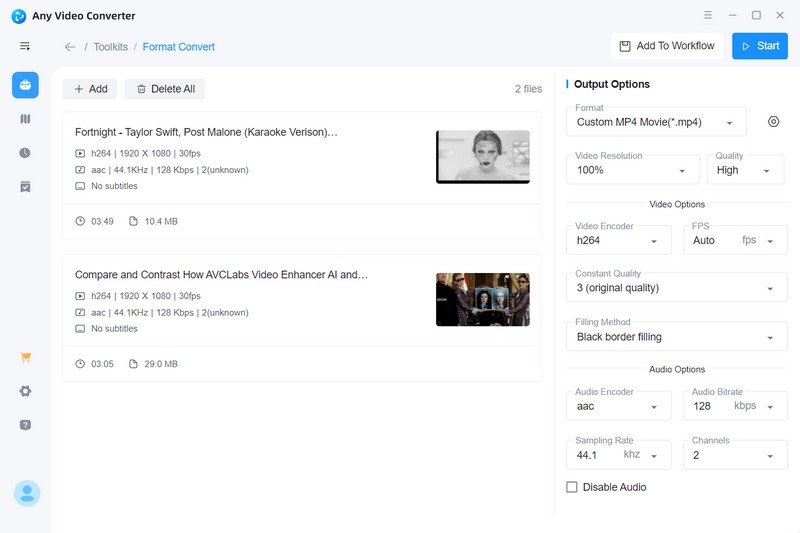
Task: Select the Compare and Contrast file title
Action: click(x=221, y=274)
